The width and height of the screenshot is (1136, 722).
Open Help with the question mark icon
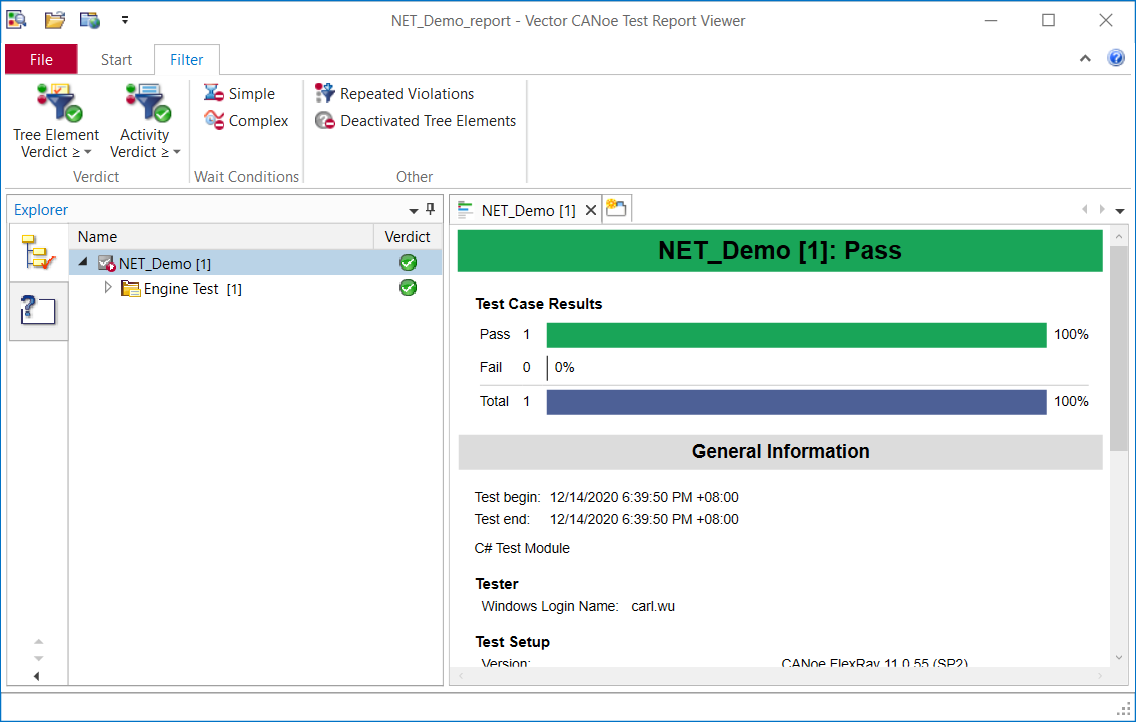(1116, 57)
